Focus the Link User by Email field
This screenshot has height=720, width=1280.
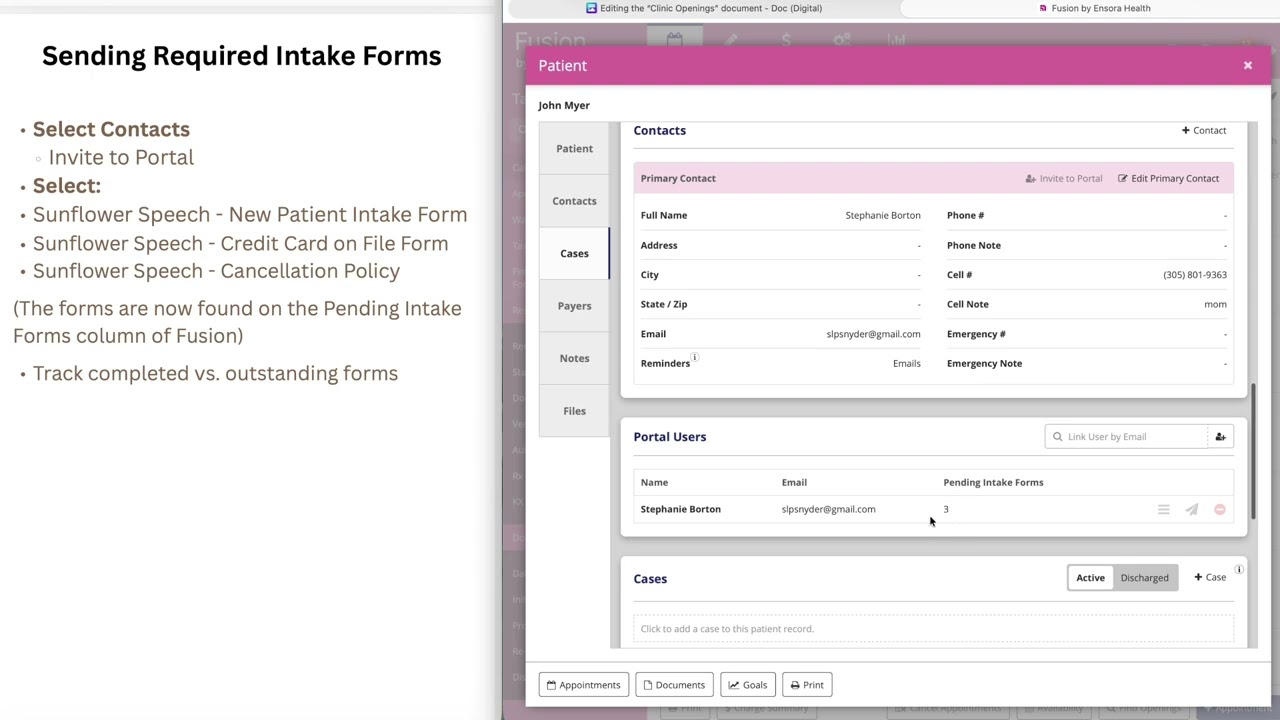[1127, 437]
